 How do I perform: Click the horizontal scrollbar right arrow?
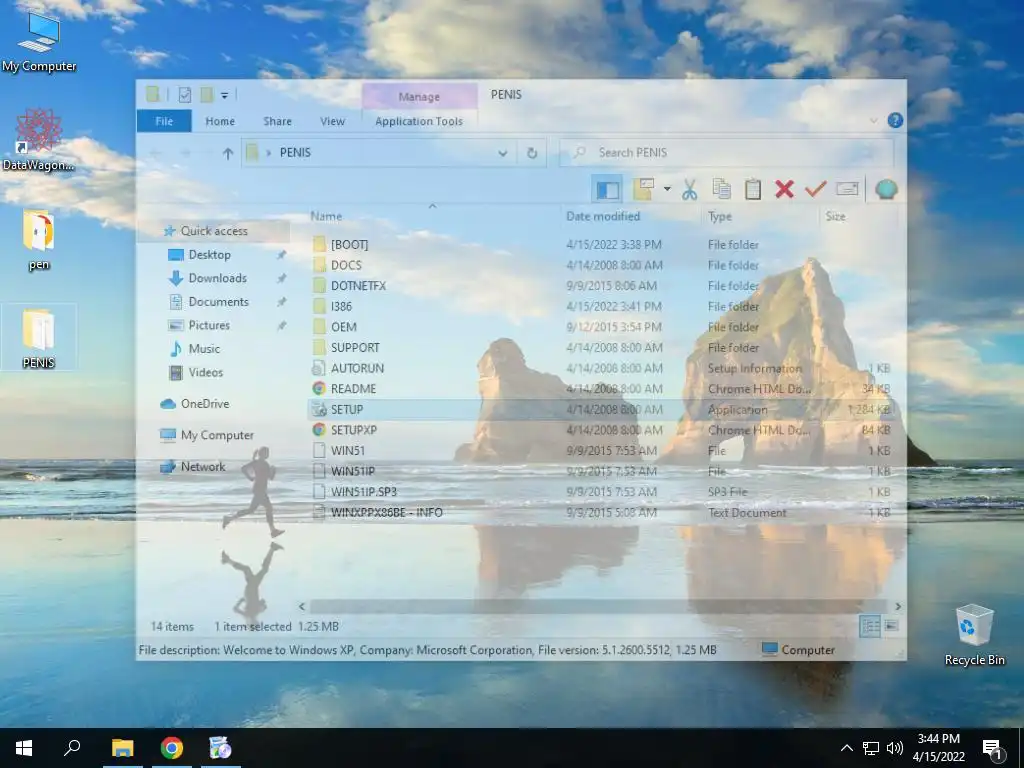click(x=898, y=606)
